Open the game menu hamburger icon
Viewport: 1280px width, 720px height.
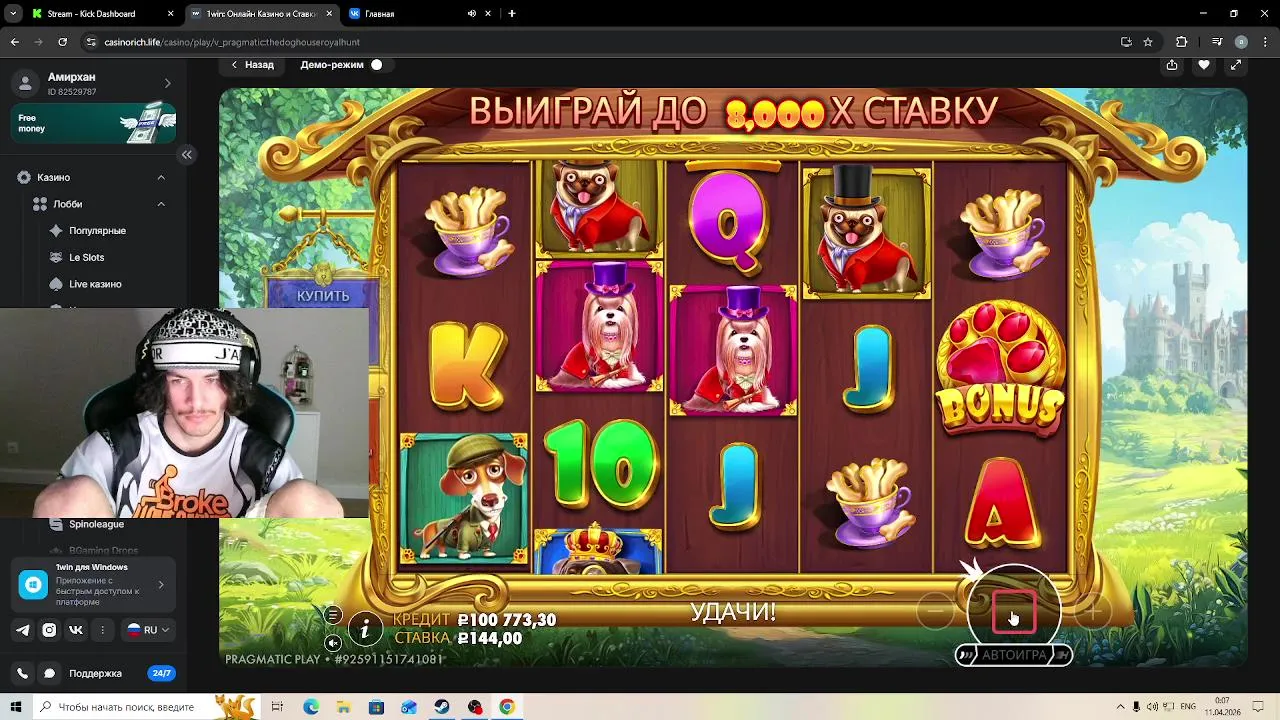pos(333,615)
